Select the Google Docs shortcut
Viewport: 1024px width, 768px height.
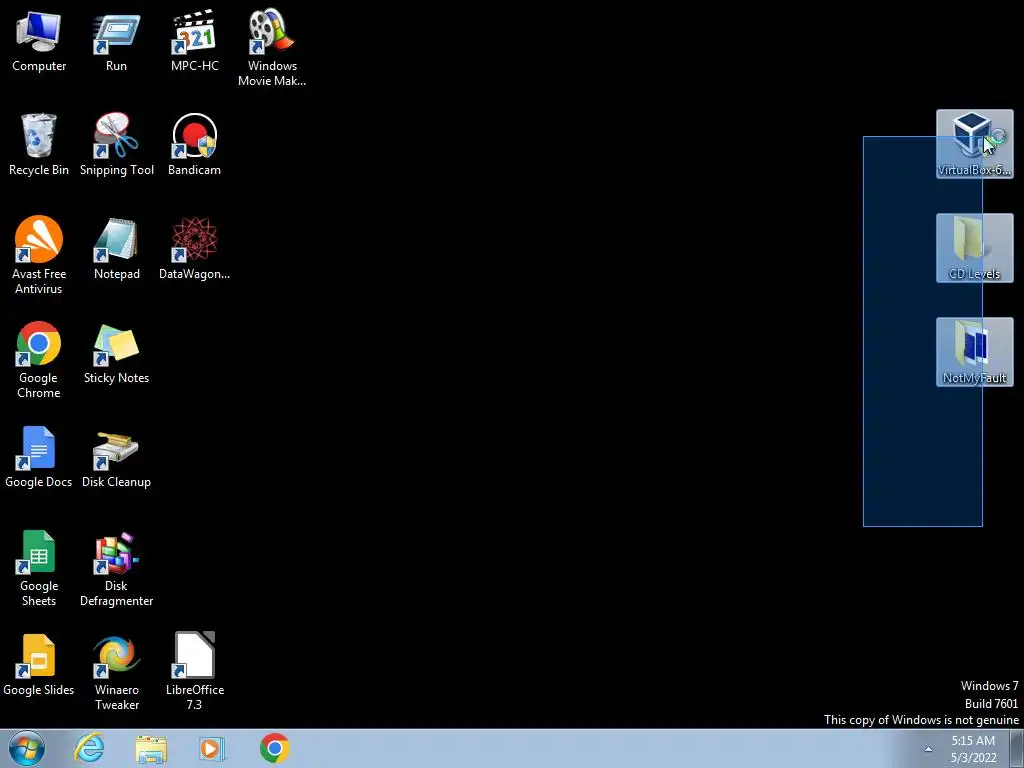point(39,457)
